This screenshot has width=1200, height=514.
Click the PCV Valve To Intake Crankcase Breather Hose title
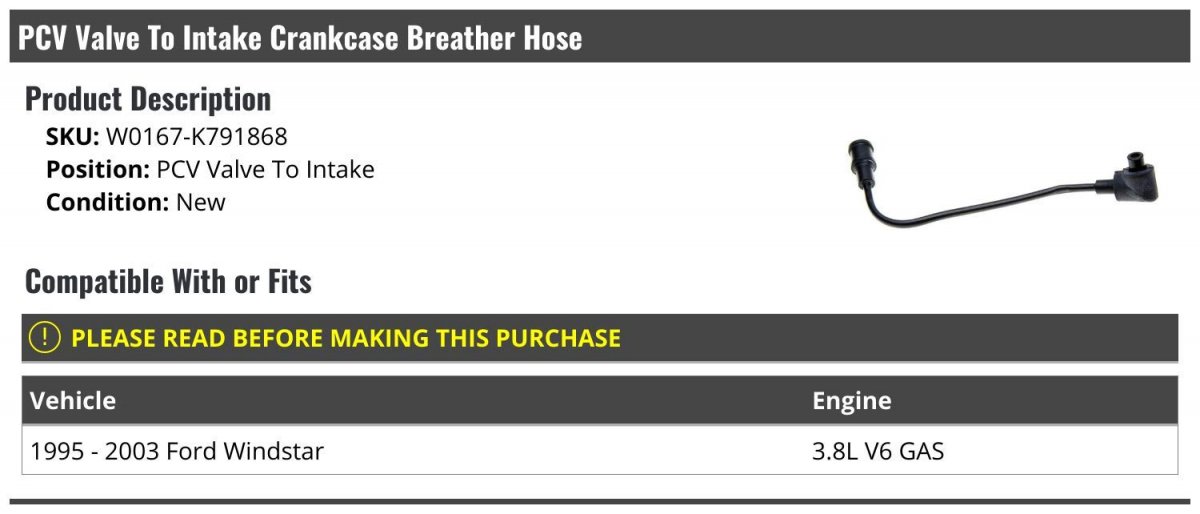click(300, 38)
